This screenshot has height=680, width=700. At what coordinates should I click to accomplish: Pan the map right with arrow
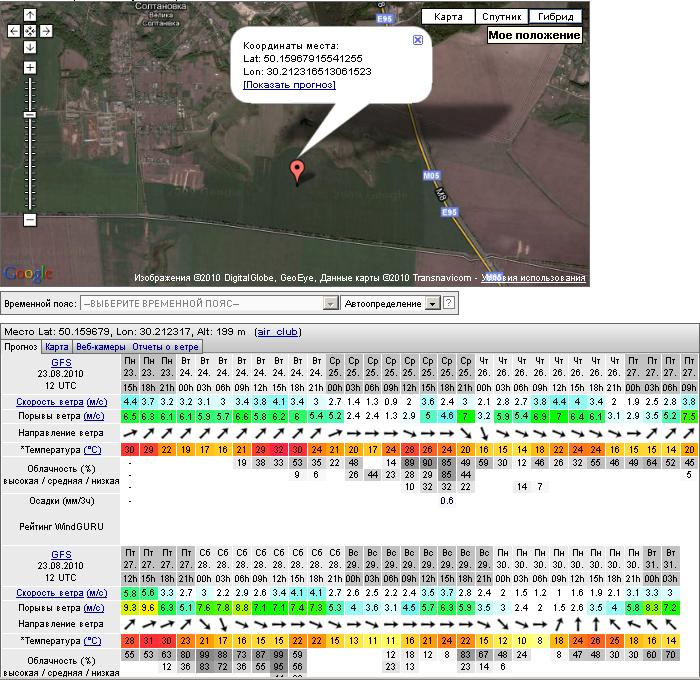coord(46,31)
